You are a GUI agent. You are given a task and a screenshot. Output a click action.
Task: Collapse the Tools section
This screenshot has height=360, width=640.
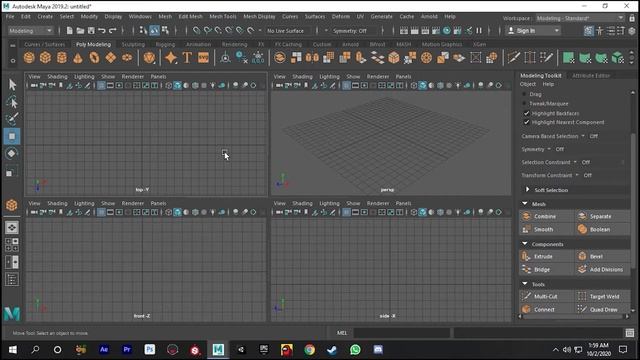pos(525,284)
